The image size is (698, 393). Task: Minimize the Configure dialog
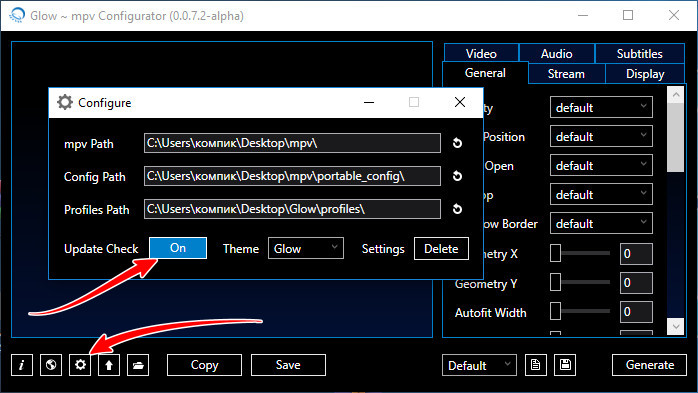(x=369, y=102)
